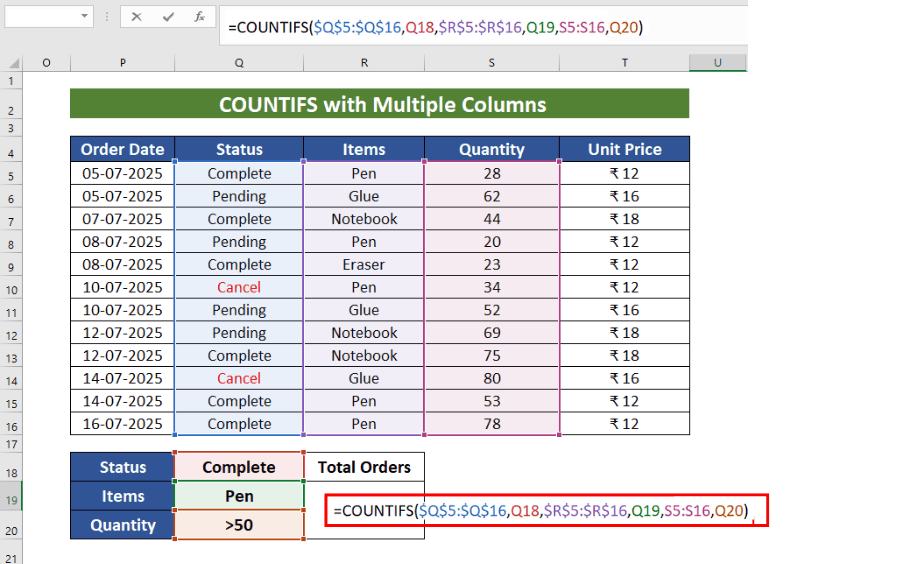Select column R header
902x564 pixels.
pos(364,63)
